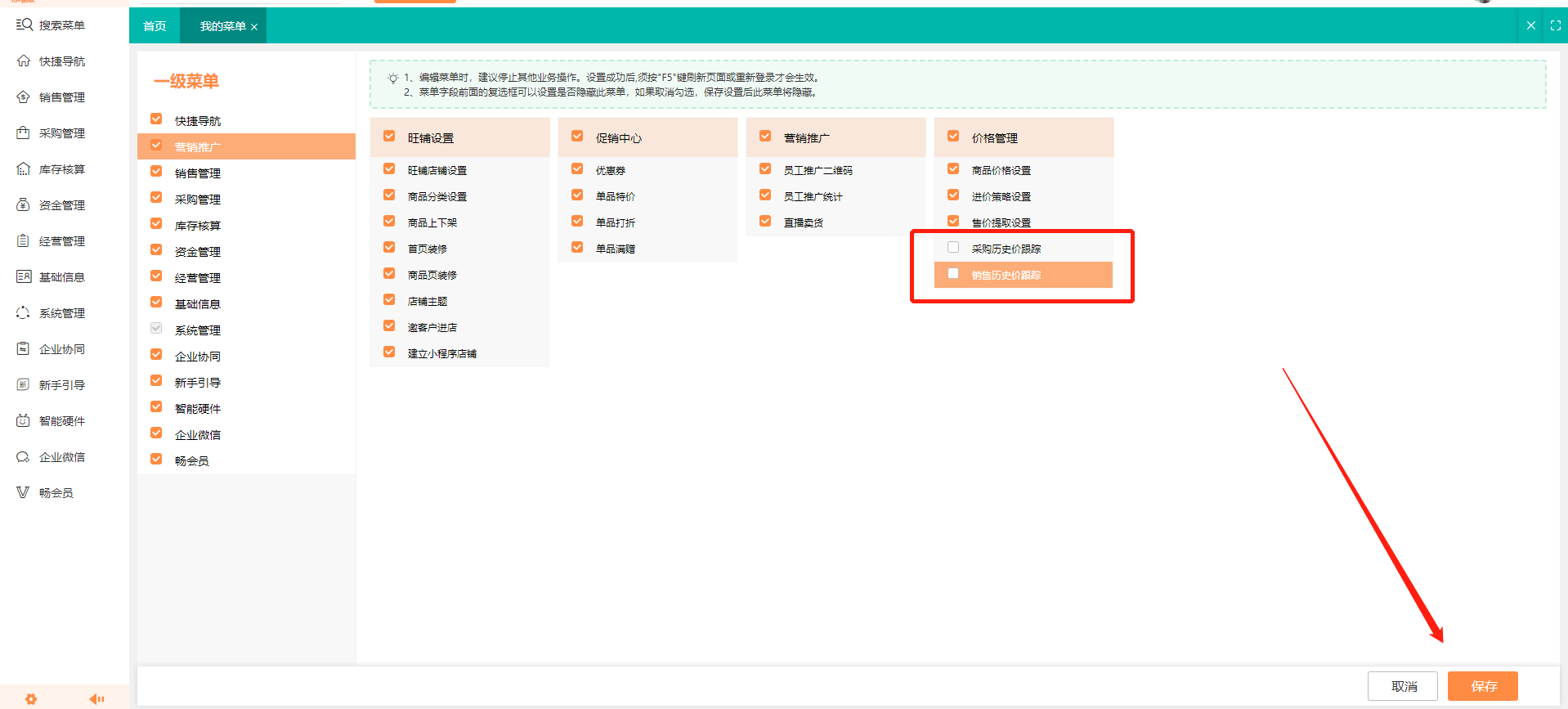The height and width of the screenshot is (709, 1568).
Task: Select 畅会员 in the first-level menu list
Action: point(192,461)
